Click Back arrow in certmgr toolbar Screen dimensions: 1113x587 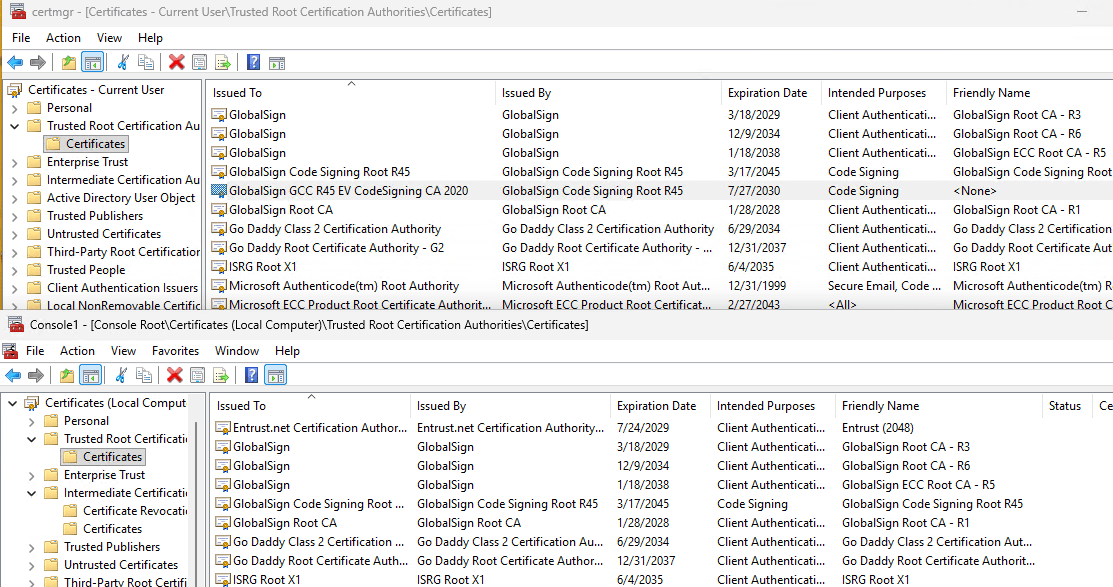15,62
